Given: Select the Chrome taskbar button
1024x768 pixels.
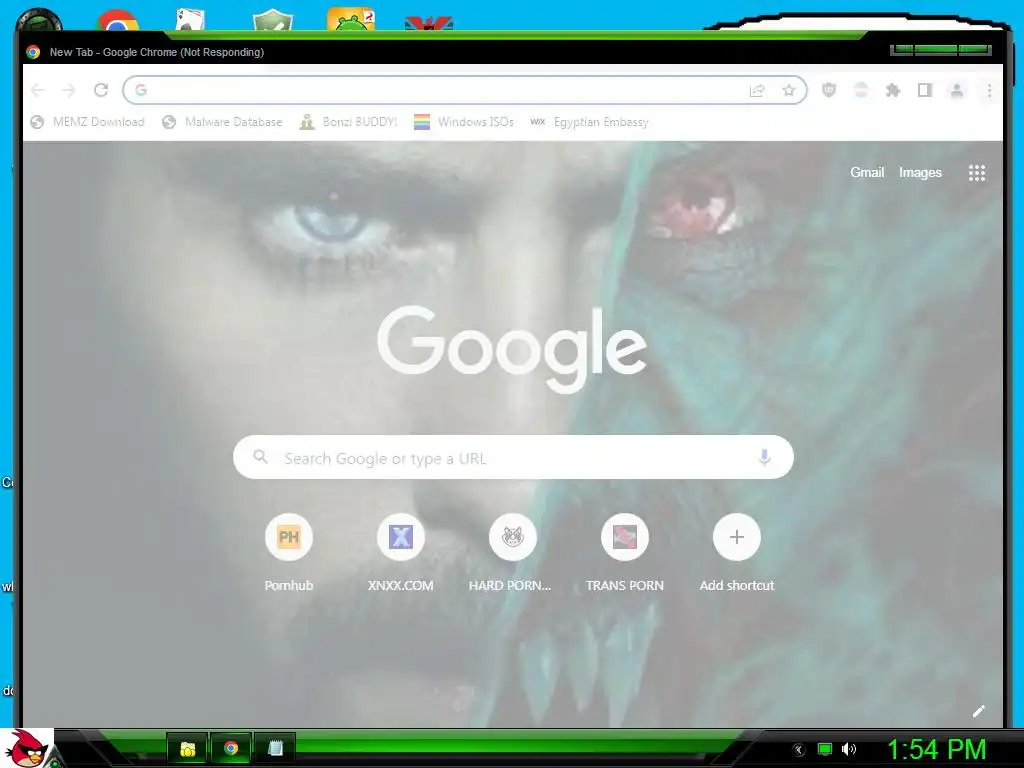Looking at the screenshot, I should (x=231, y=748).
